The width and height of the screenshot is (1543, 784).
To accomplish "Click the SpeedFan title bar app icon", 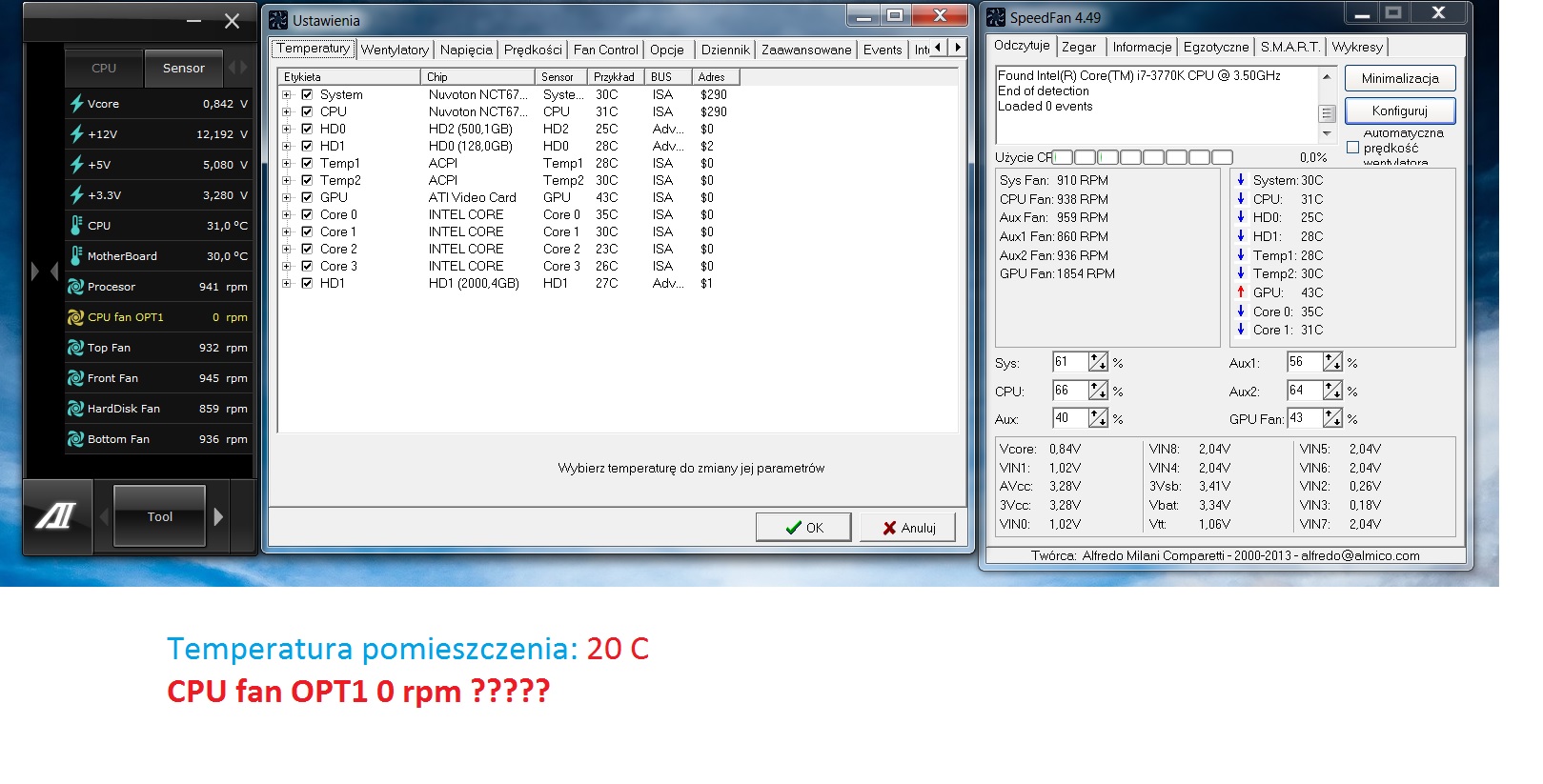I will click(996, 17).
